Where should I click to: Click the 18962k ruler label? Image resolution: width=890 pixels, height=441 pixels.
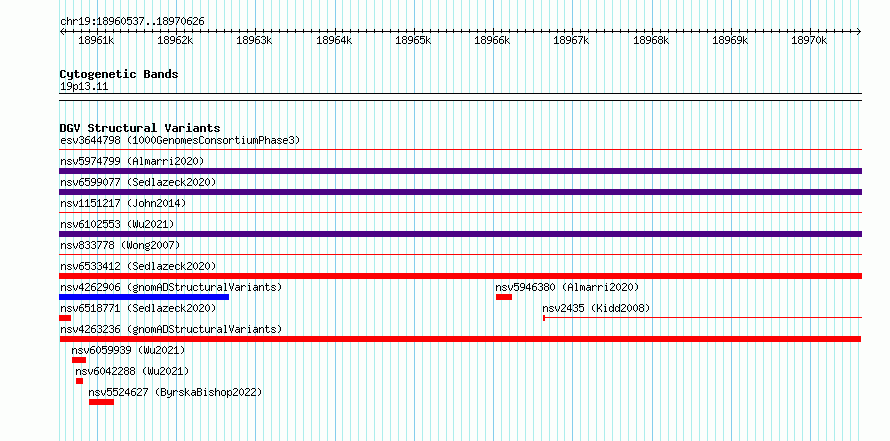175,40
